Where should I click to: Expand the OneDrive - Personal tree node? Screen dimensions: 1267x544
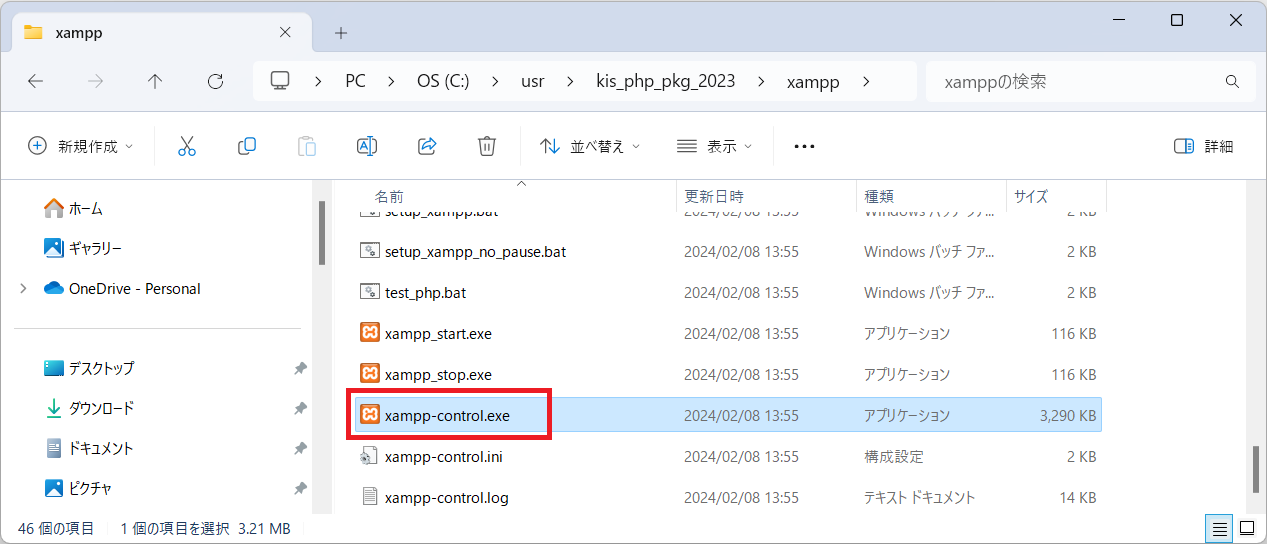click(23, 289)
